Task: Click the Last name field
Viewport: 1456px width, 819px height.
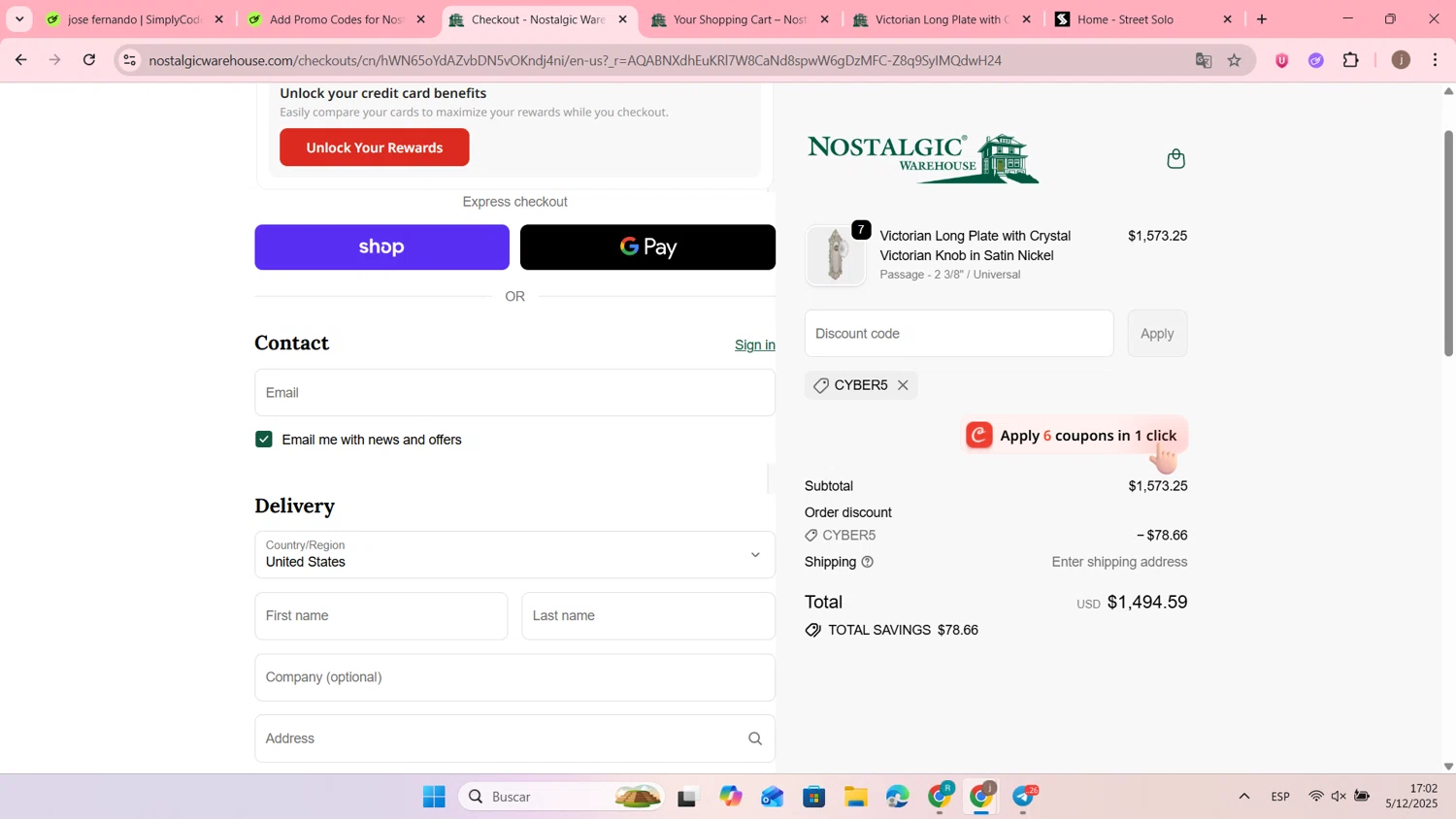Action: tap(648, 616)
